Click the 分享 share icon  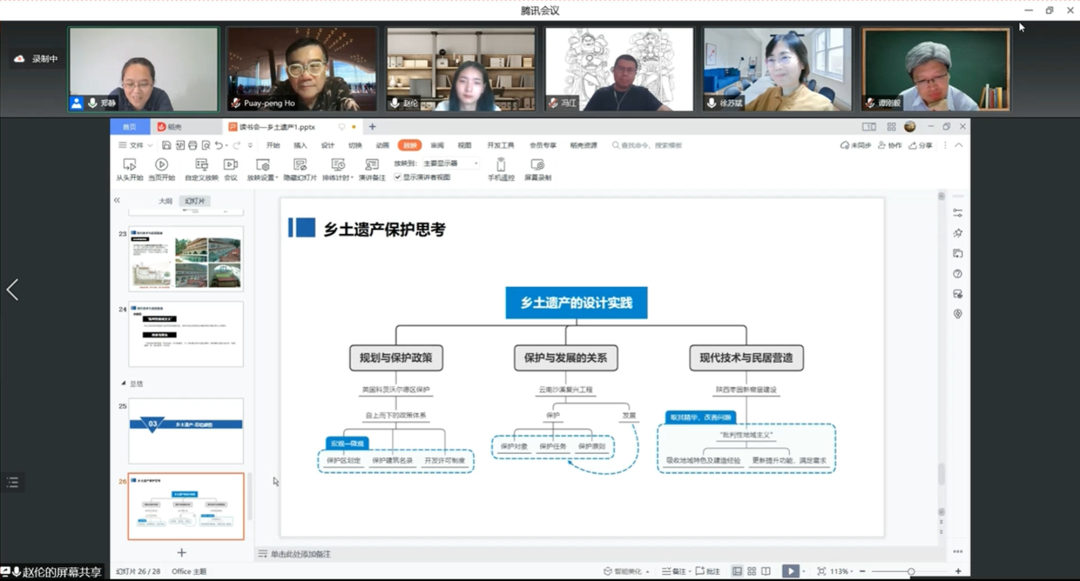click(x=920, y=145)
